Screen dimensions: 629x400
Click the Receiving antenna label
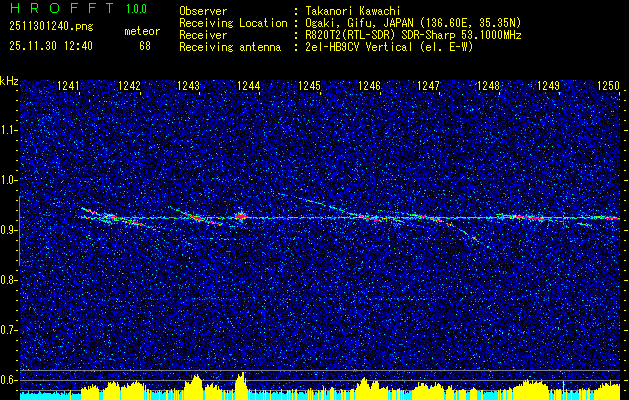230,47
